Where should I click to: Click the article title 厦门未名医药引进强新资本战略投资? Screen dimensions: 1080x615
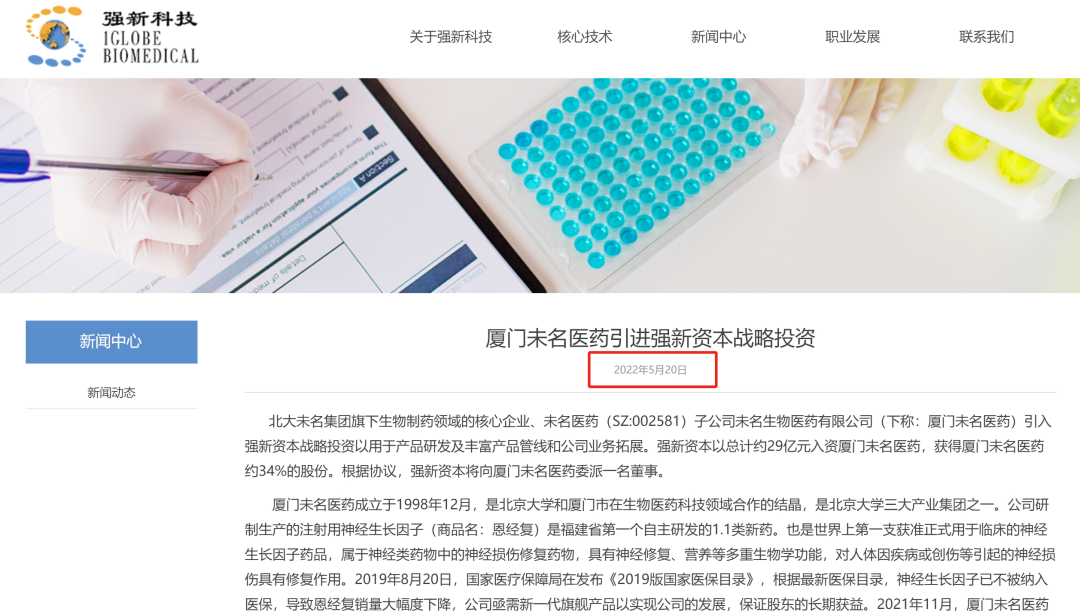(650, 338)
